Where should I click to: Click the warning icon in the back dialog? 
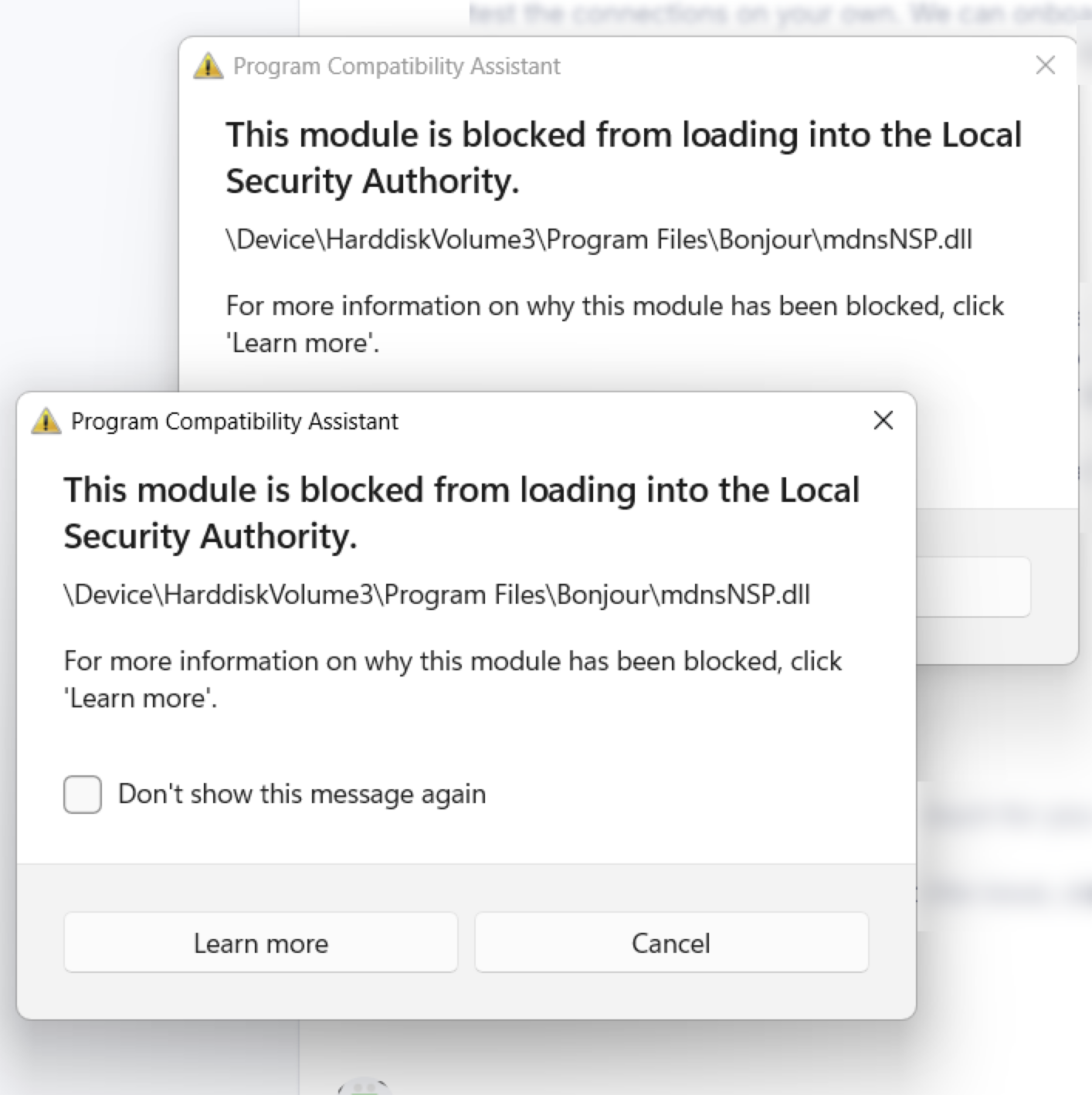point(209,66)
